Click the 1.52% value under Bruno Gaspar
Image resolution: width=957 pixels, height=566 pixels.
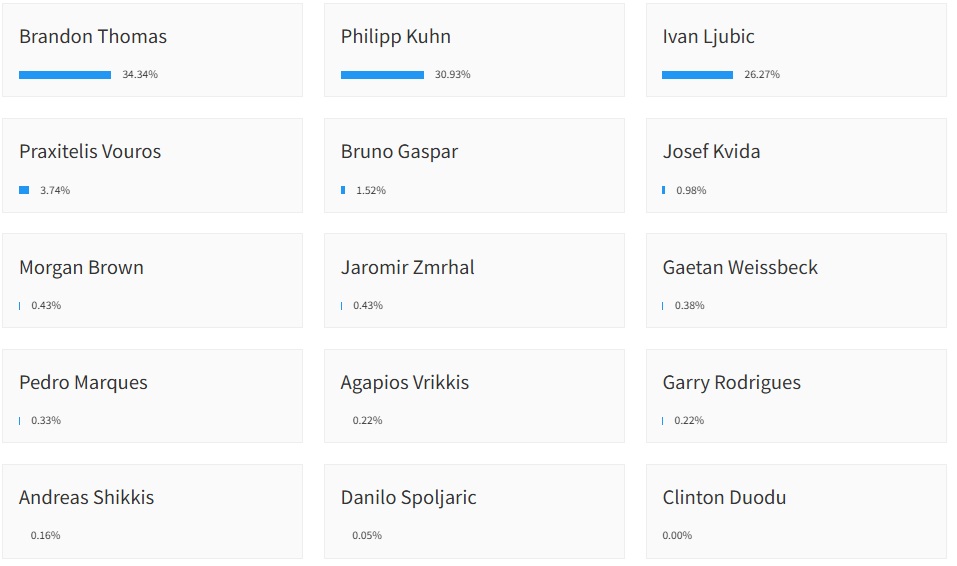[x=371, y=191]
